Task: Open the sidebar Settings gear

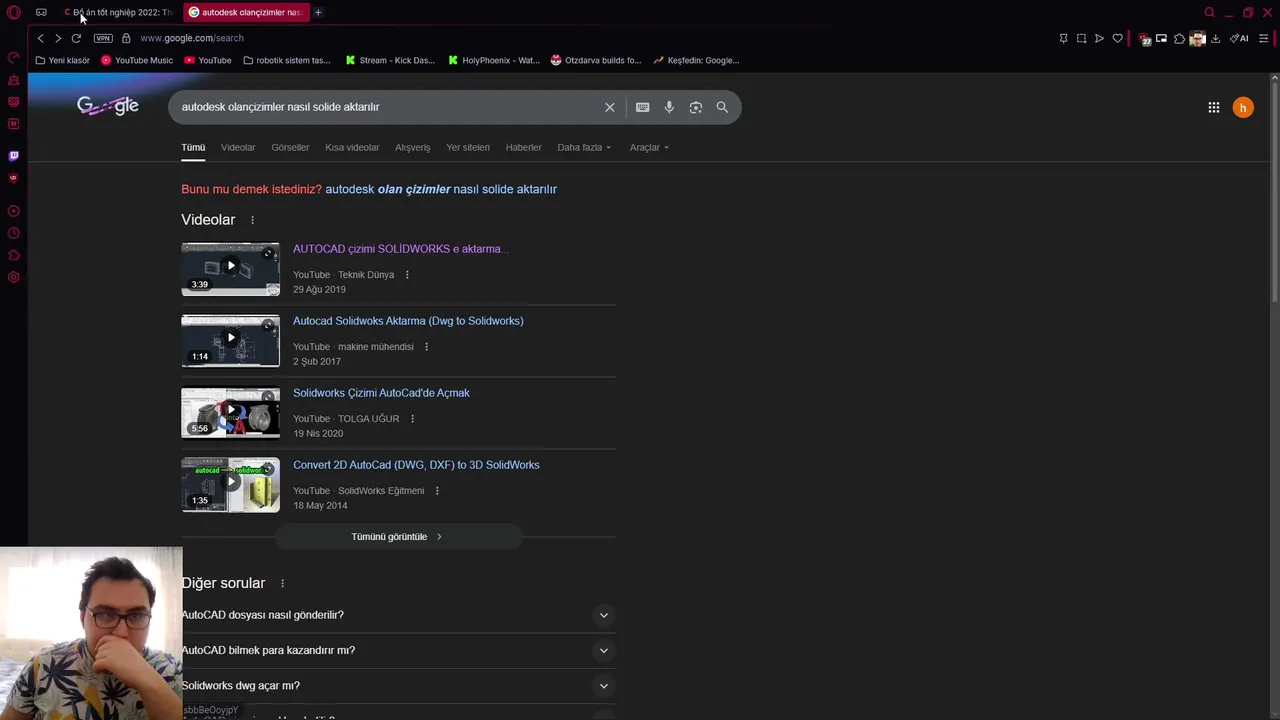Action: 14,277
